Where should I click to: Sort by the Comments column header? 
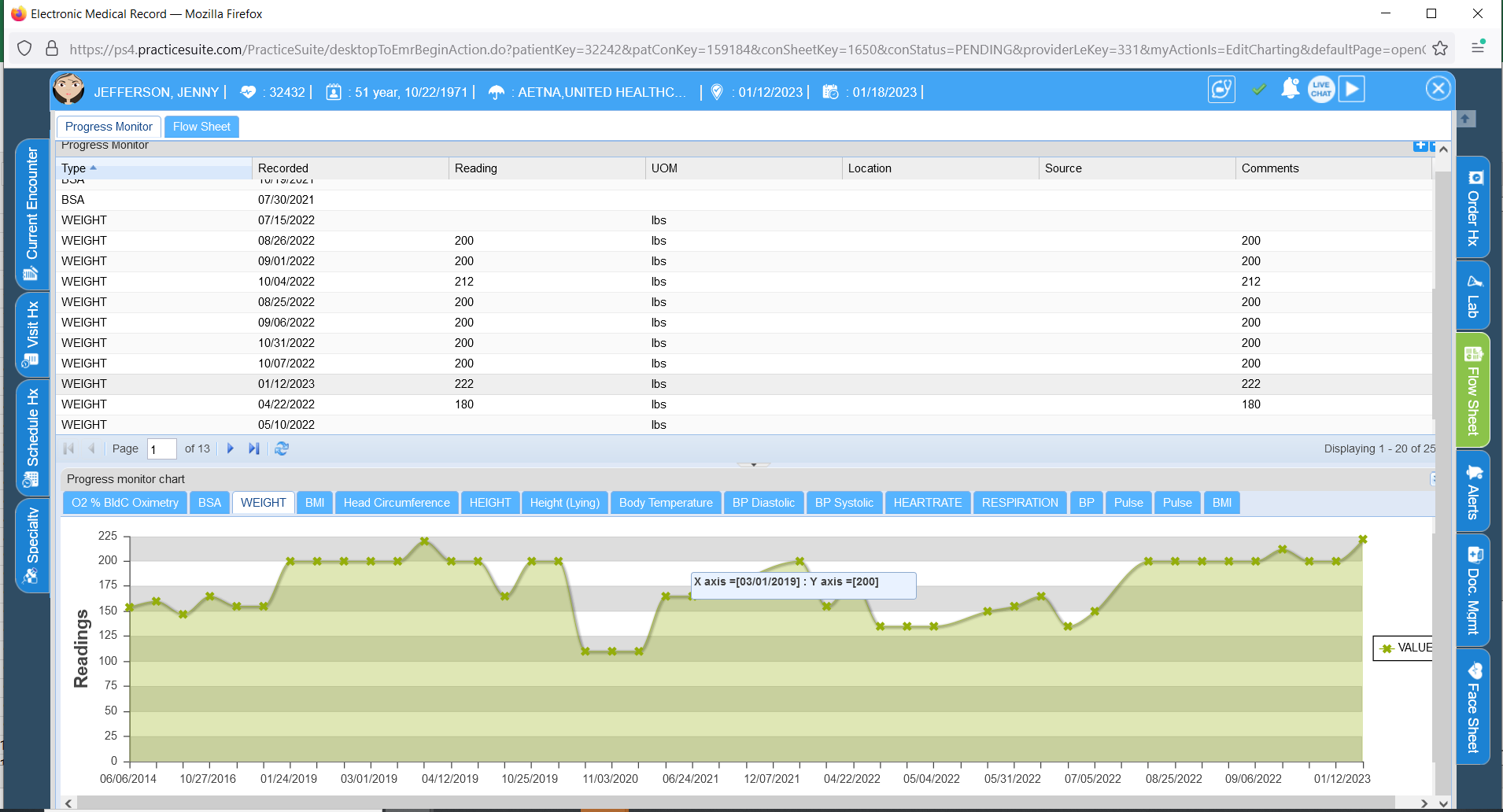(x=1334, y=168)
